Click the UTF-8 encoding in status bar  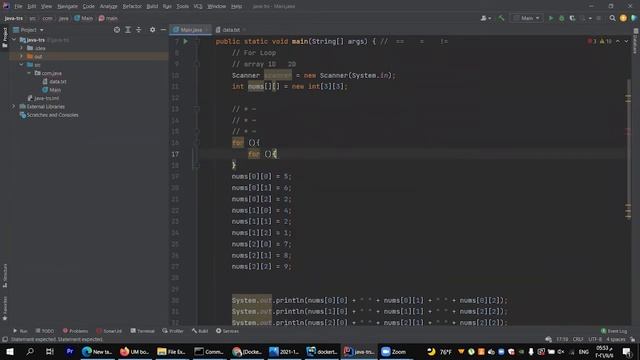point(595,340)
